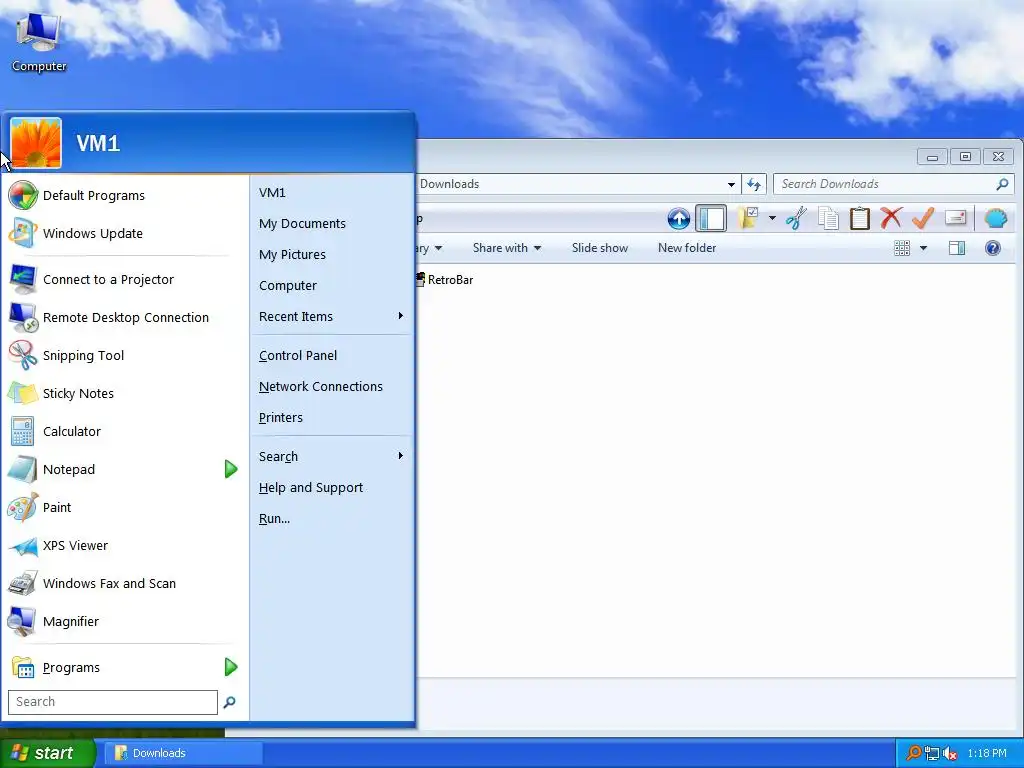This screenshot has width=1024, height=768.
Task: Select Computer desktop icon
Action: click(x=39, y=42)
